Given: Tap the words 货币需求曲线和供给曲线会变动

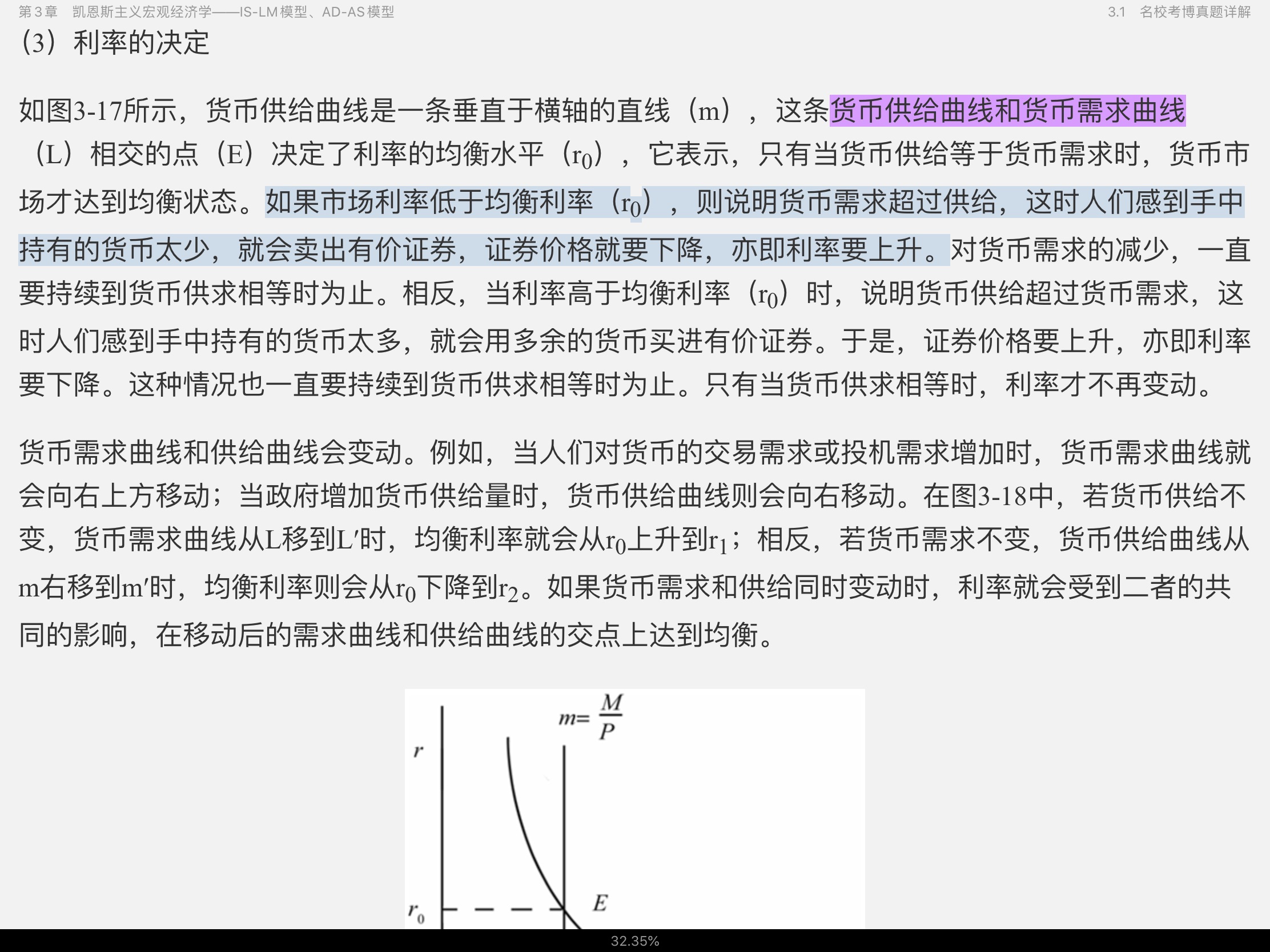Looking at the screenshot, I should pos(211,452).
